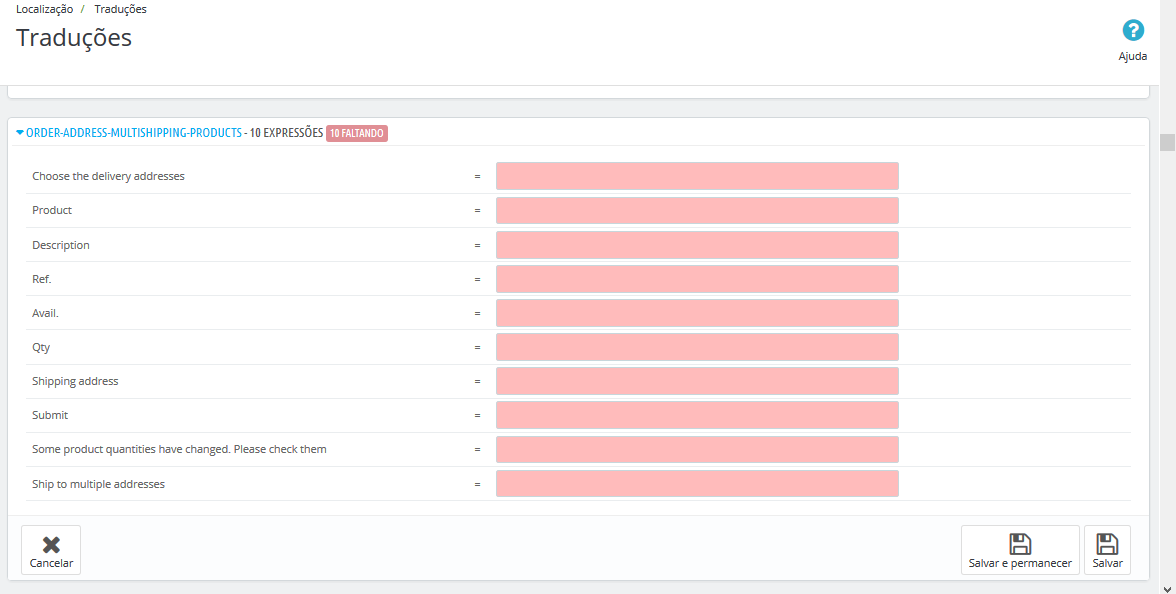Focus translation field for Choose the delivery addresses
This screenshot has width=1176, height=594.
(x=697, y=176)
